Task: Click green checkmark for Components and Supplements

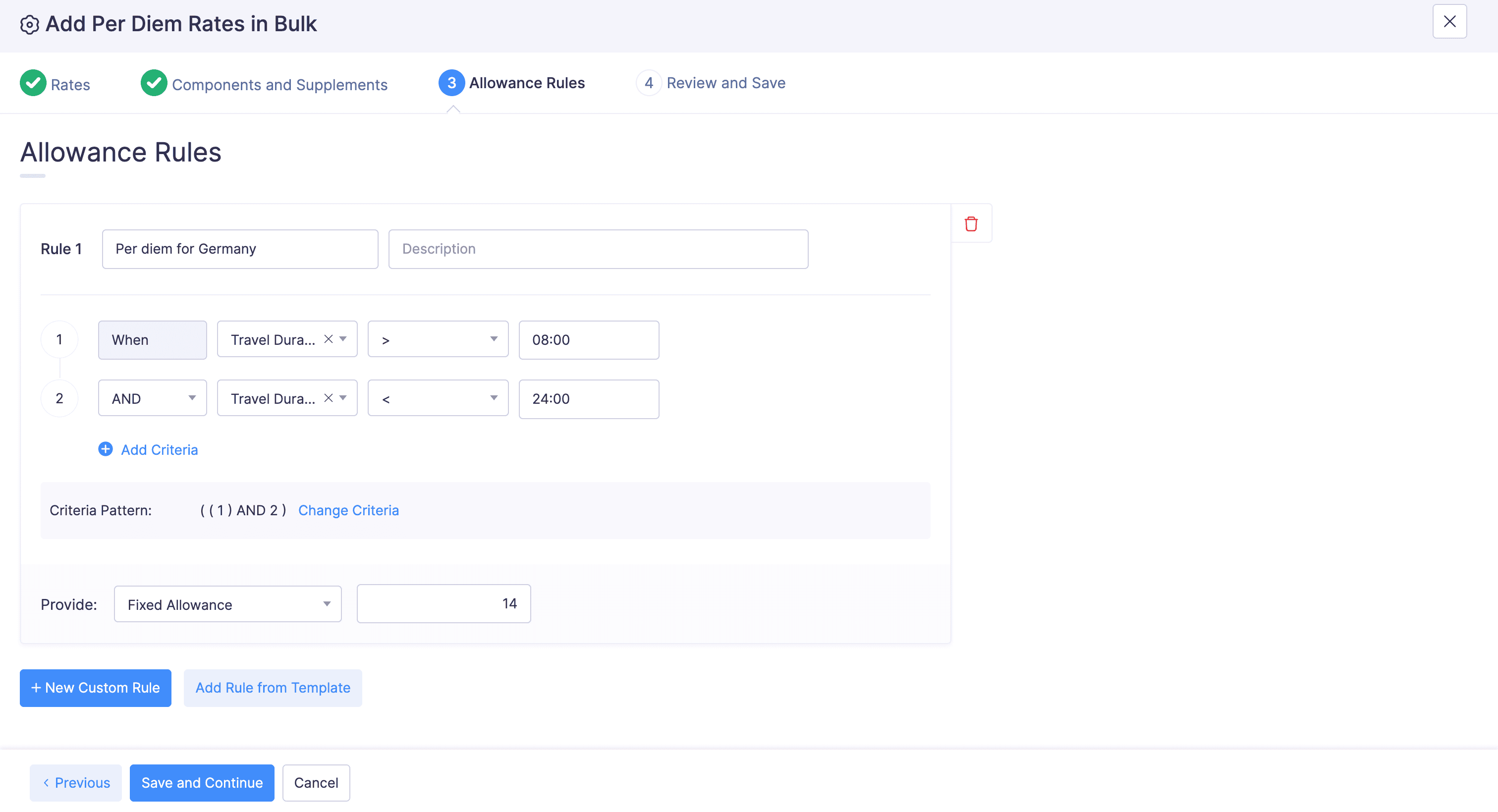Action: [154, 83]
